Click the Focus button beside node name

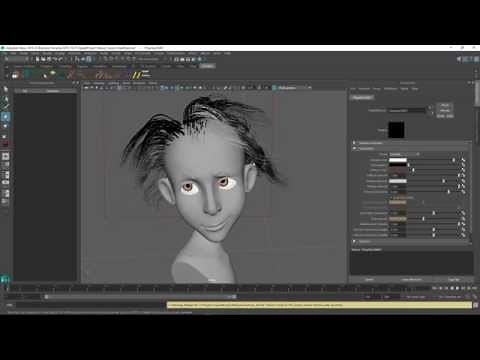pos(445,105)
